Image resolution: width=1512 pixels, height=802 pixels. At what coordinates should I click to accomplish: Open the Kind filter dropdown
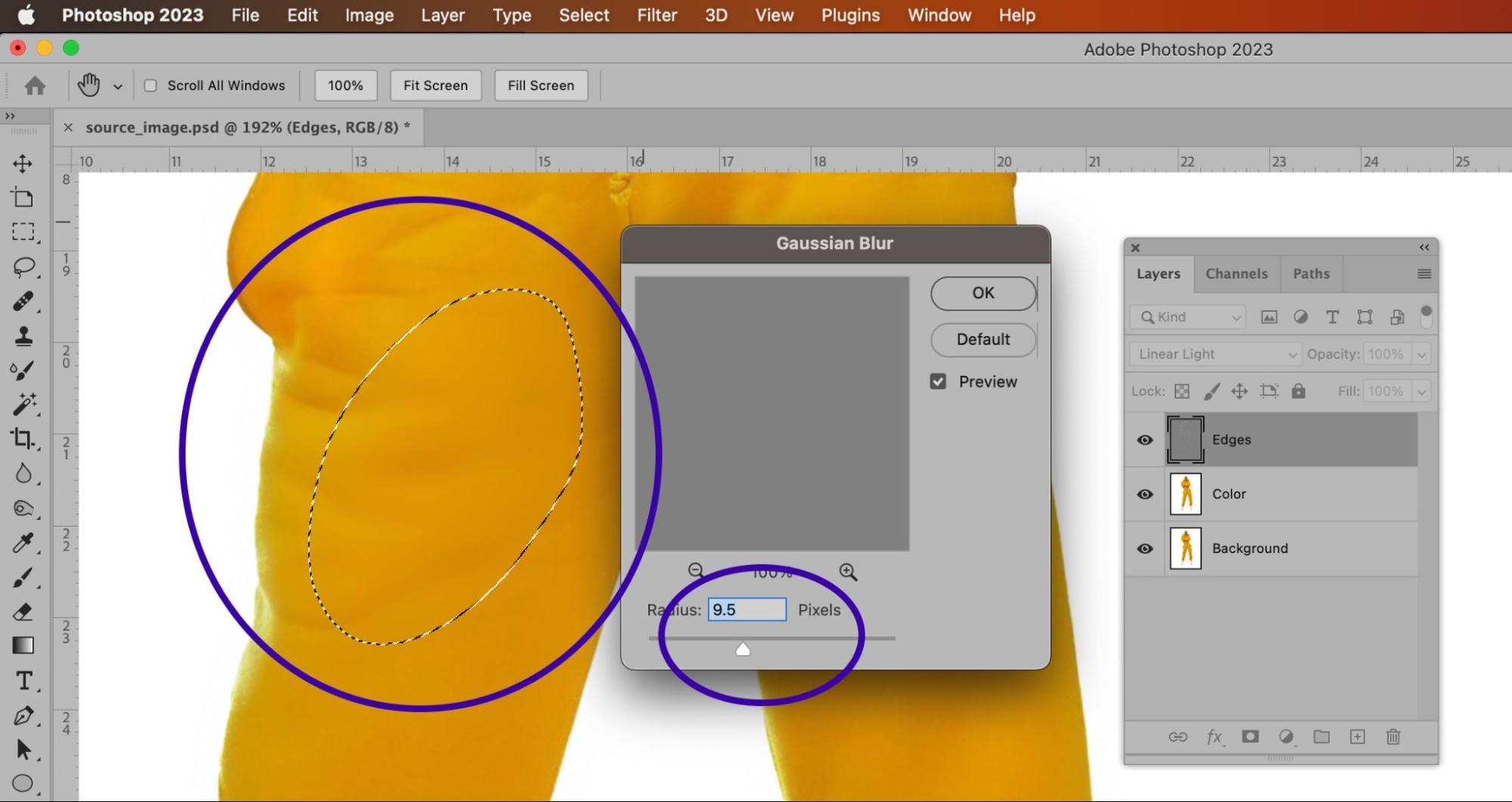pyautogui.click(x=1191, y=317)
